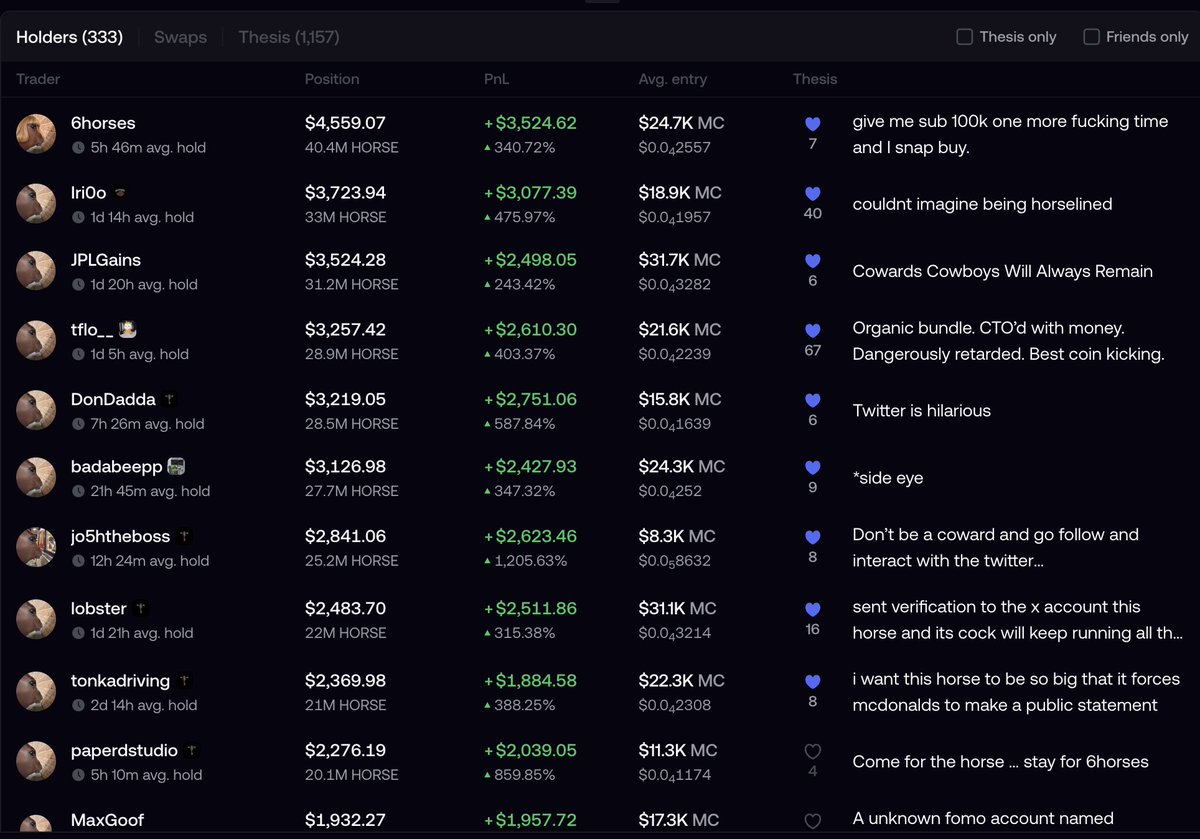Like tonkadriving's thesis heart
The width and height of the screenshot is (1200, 839).
(x=812, y=682)
